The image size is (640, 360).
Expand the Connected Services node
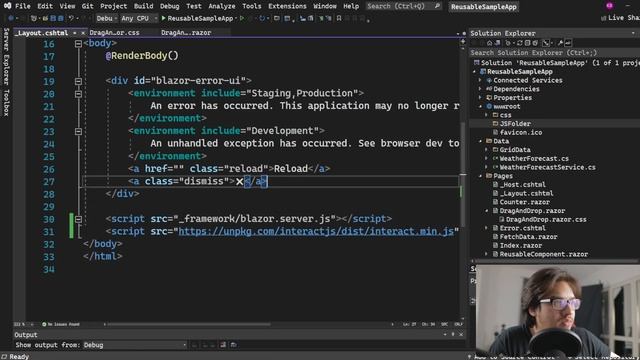[480, 80]
